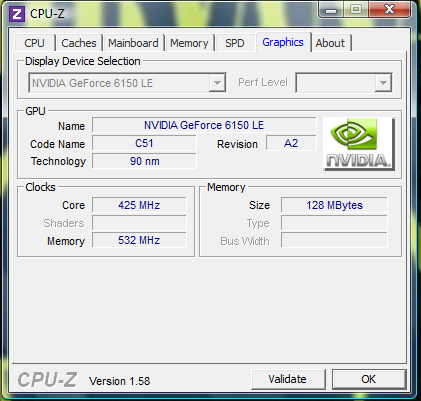Click the OK button

pyautogui.click(x=369, y=379)
